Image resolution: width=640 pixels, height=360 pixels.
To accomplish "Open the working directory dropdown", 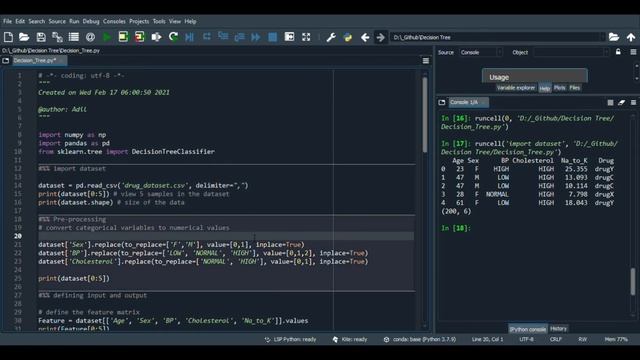I will (602, 37).
